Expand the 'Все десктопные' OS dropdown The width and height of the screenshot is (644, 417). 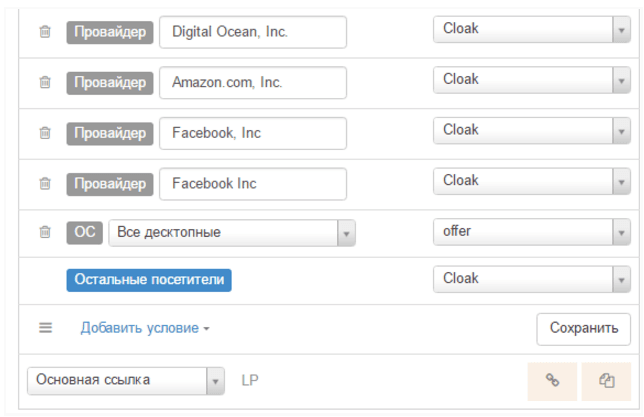tap(232, 233)
